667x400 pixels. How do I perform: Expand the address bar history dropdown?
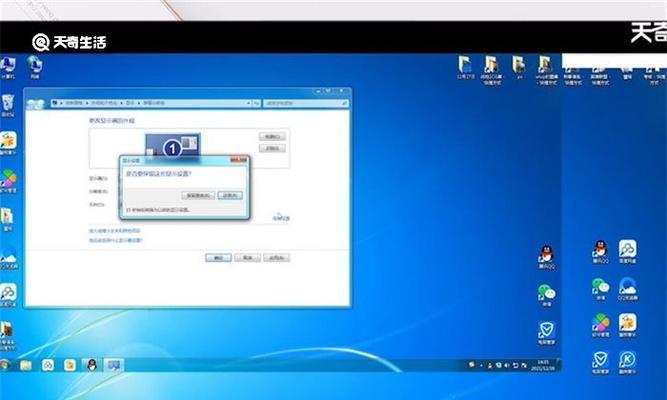248,103
